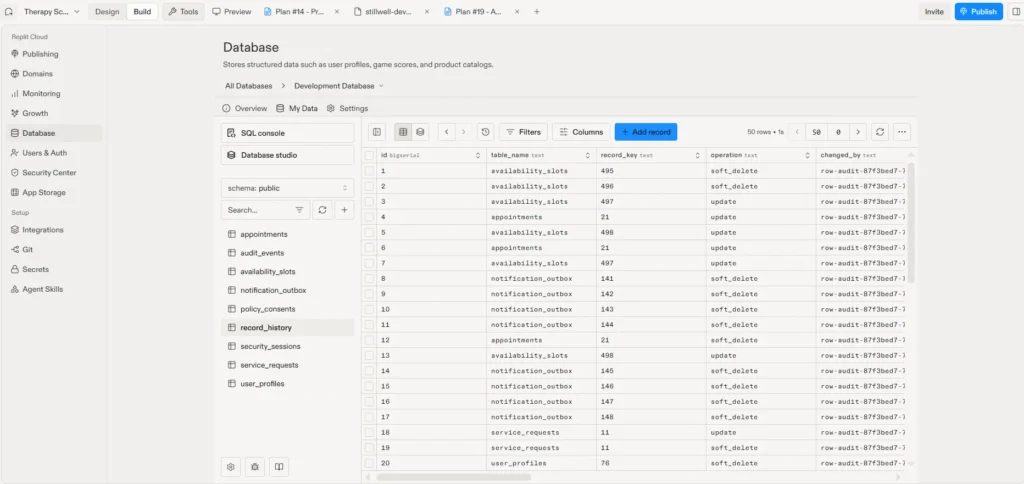Image resolution: width=1024 pixels, height=484 pixels.
Task: Add a new table with plus icon
Action: (x=344, y=210)
